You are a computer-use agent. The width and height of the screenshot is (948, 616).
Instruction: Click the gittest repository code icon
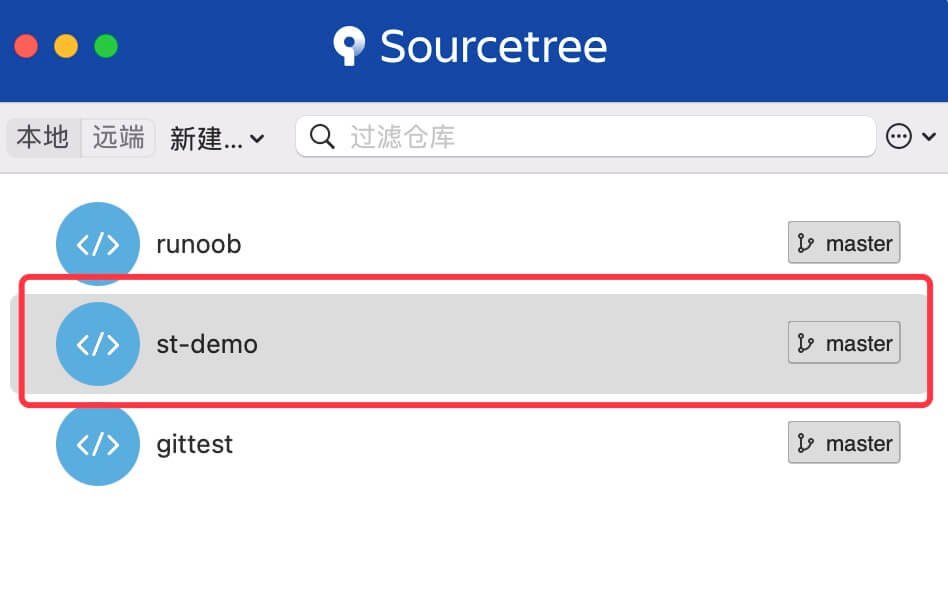98,444
